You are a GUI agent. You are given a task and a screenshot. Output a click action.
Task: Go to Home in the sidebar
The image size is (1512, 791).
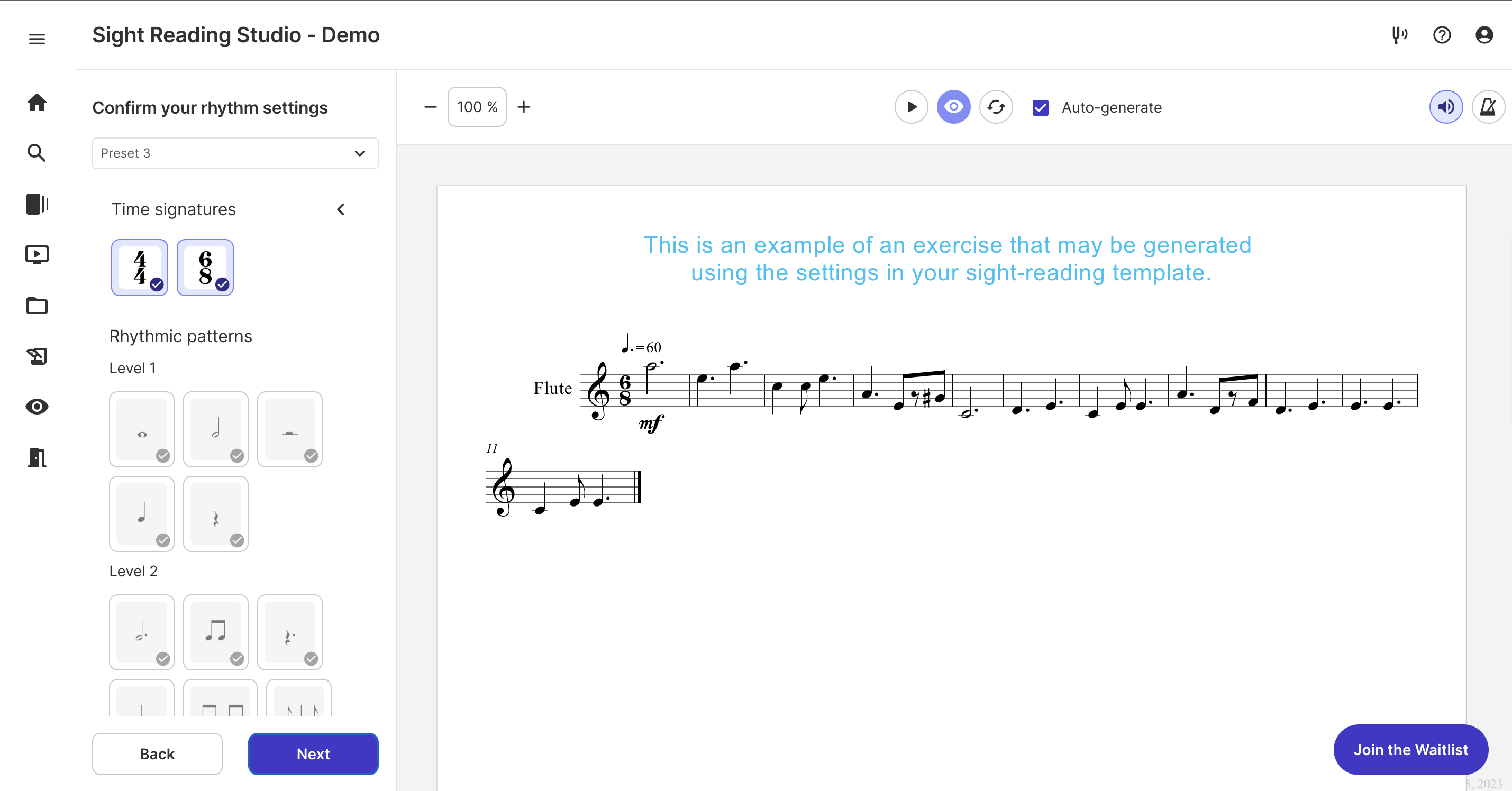click(x=37, y=102)
